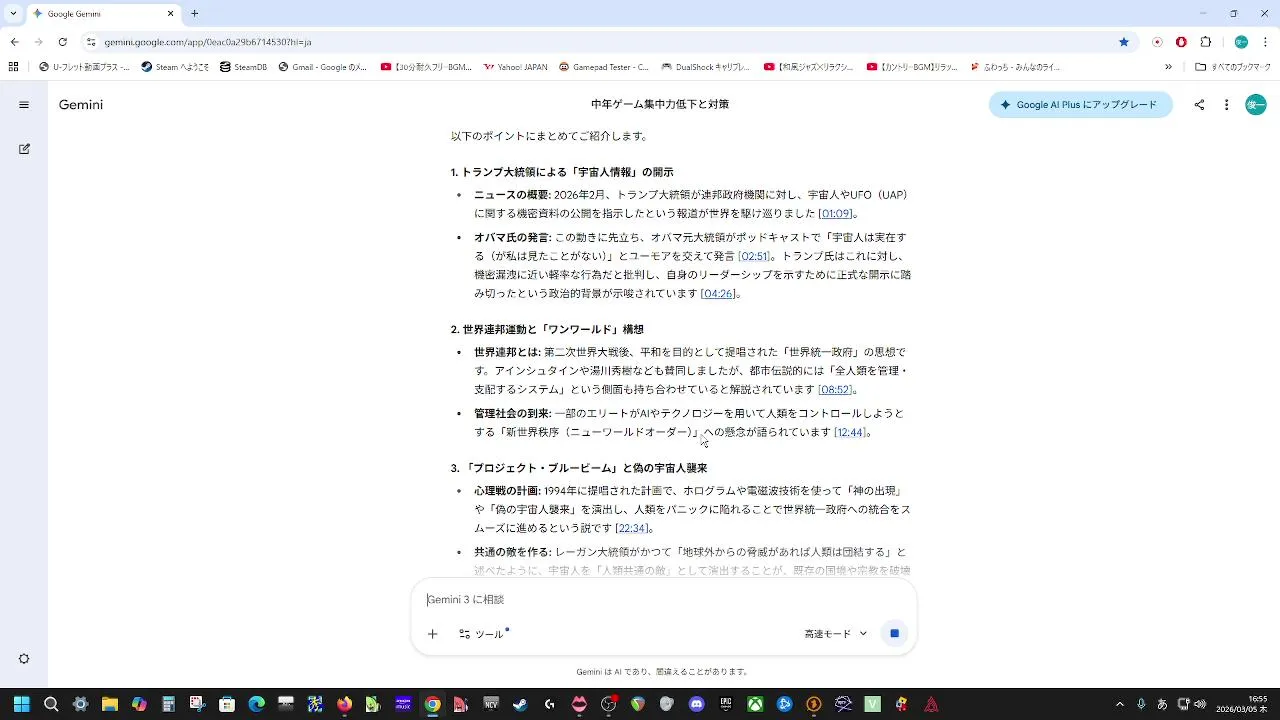The image size is (1280, 720).
Task: Launch Microsoft Edge from the taskbar
Action: (256, 704)
